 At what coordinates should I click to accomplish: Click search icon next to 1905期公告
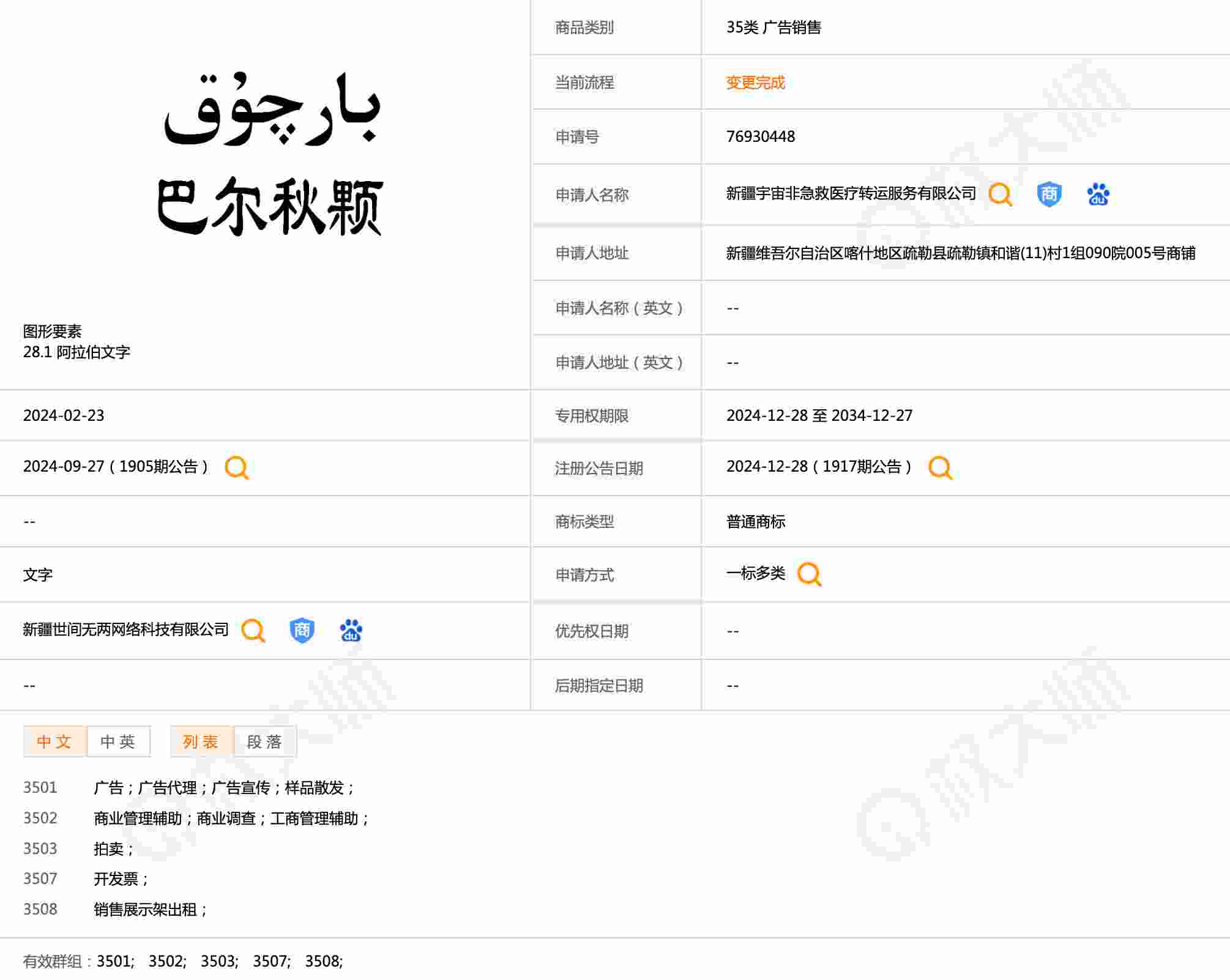pyautogui.click(x=237, y=467)
